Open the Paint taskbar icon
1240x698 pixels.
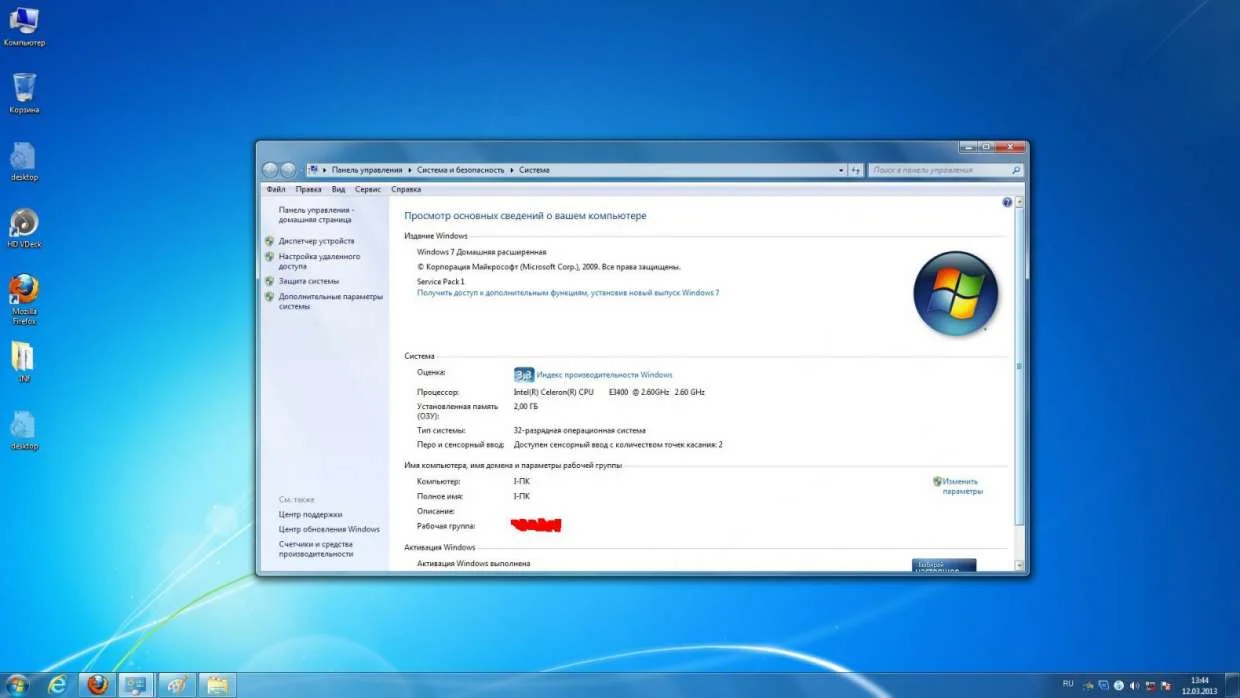pyautogui.click(x=176, y=685)
